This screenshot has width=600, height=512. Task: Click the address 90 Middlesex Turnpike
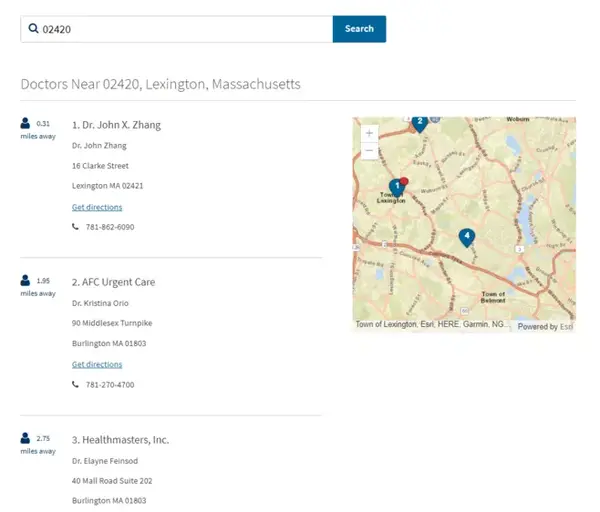tap(112, 323)
